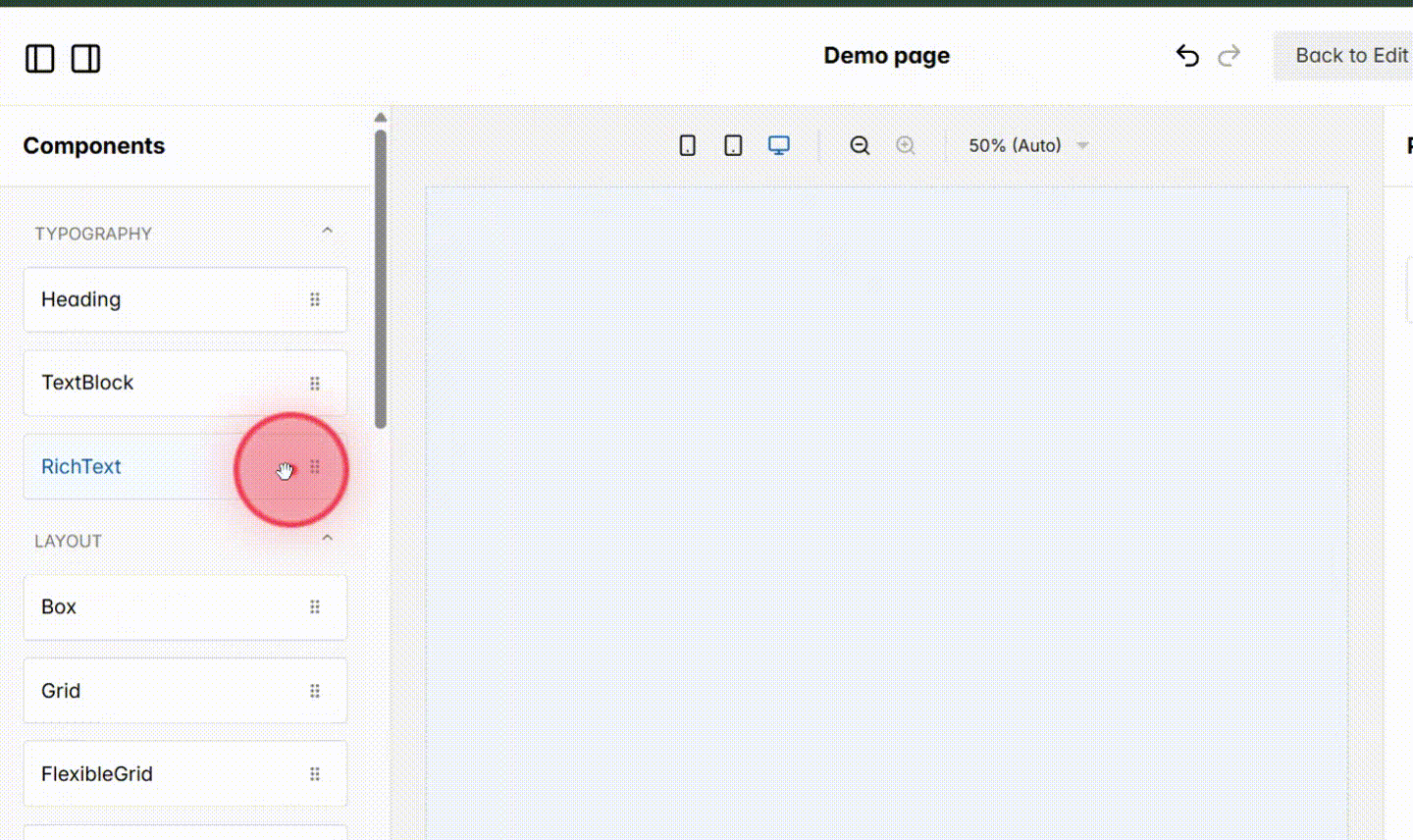Open the zoom level dropdown
Screen dimensions: 1413x840
1026,144
